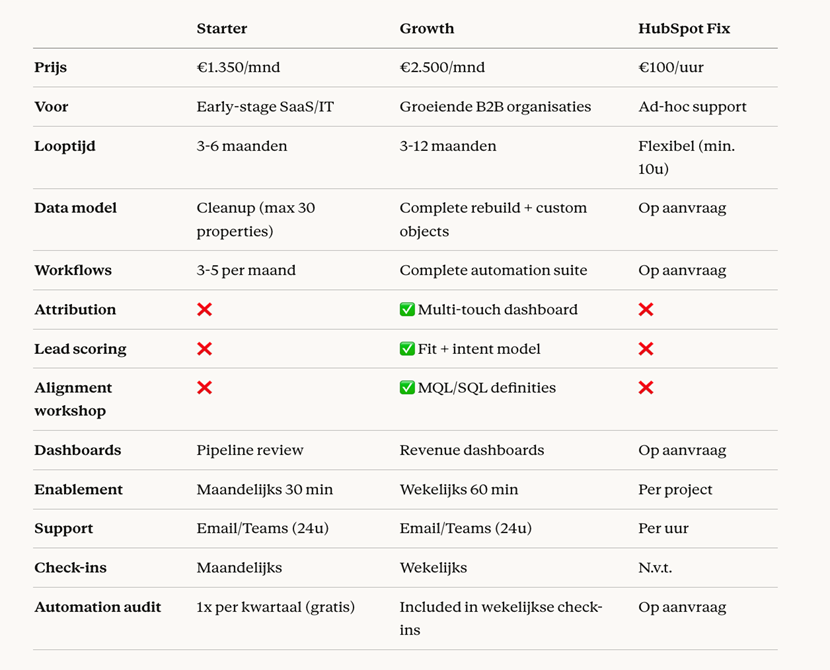Screen dimensions: 830x670
Task: Click the Lead scoring row label
Action: 78,349
